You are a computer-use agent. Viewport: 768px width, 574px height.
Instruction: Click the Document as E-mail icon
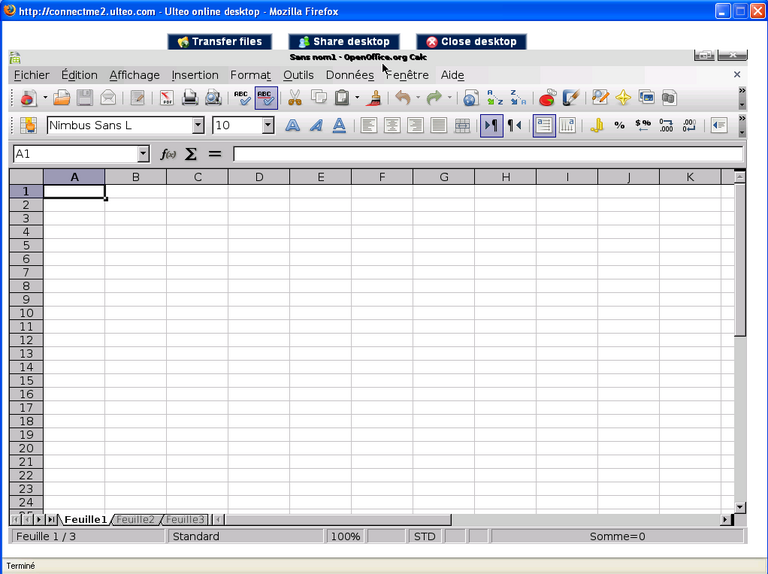pos(108,98)
